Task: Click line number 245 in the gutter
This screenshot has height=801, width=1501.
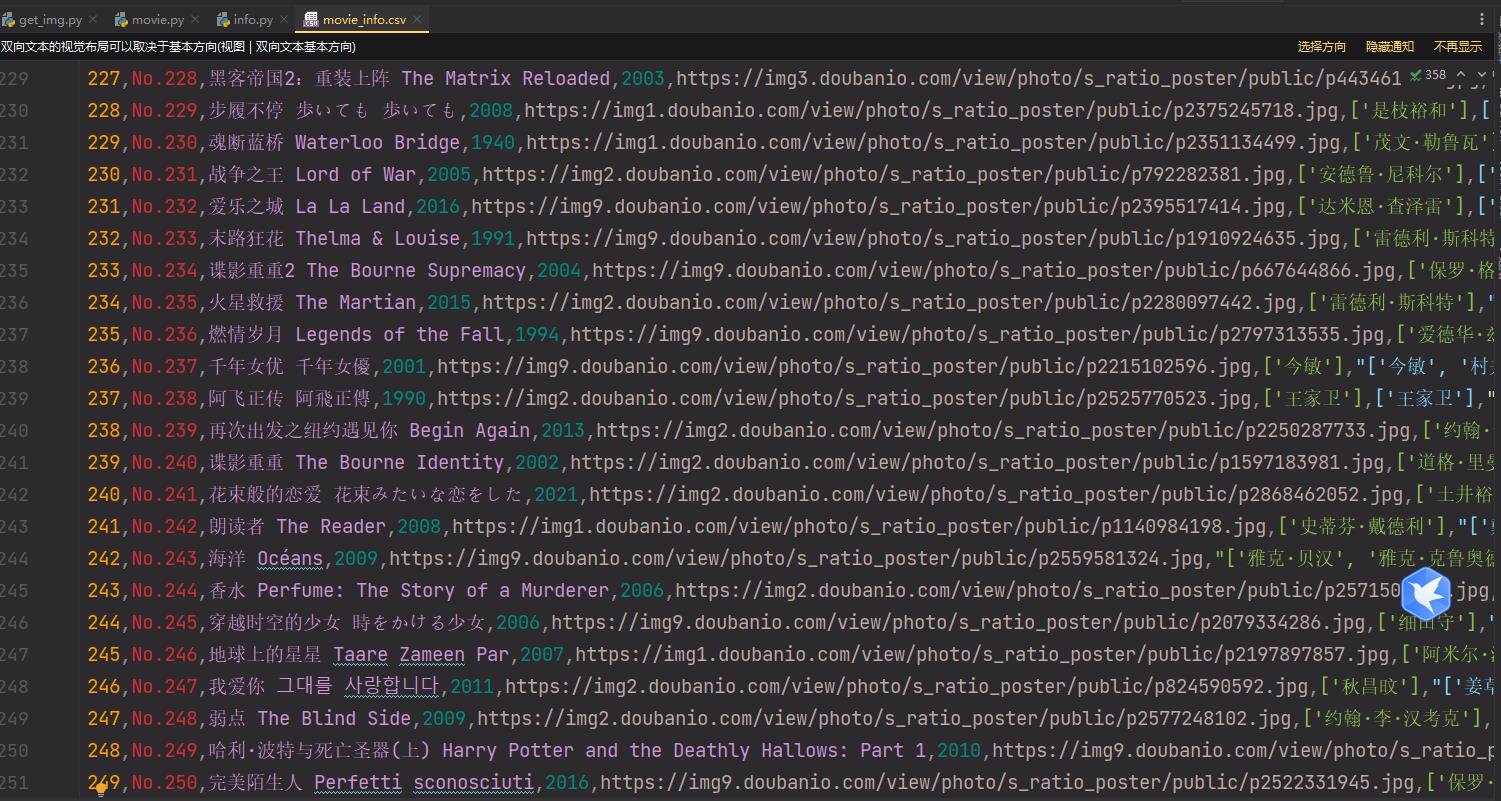Action: 14,590
